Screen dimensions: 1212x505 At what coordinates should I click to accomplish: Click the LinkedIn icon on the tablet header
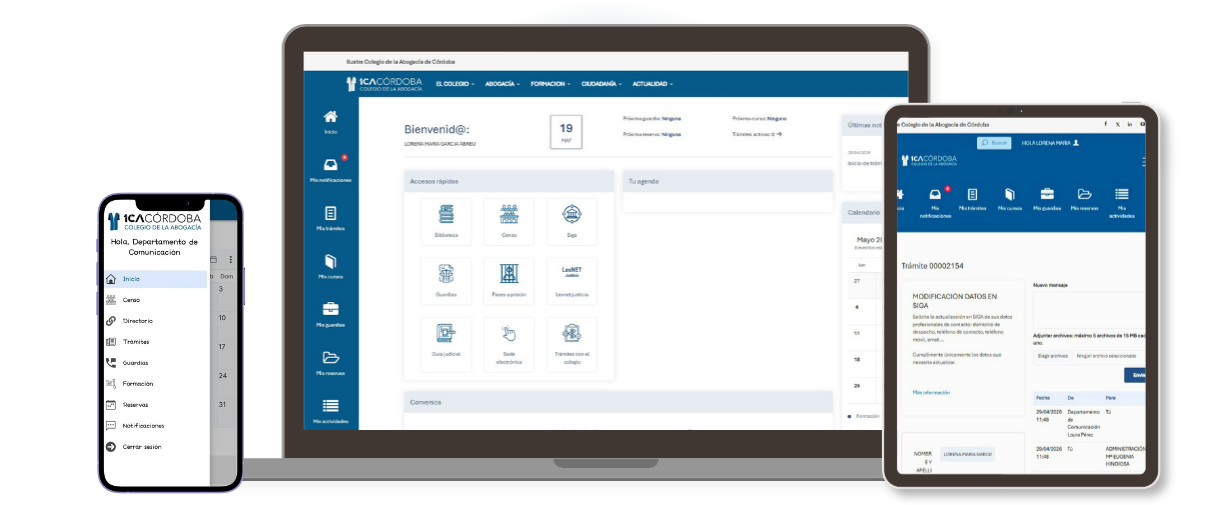[x=1130, y=124]
